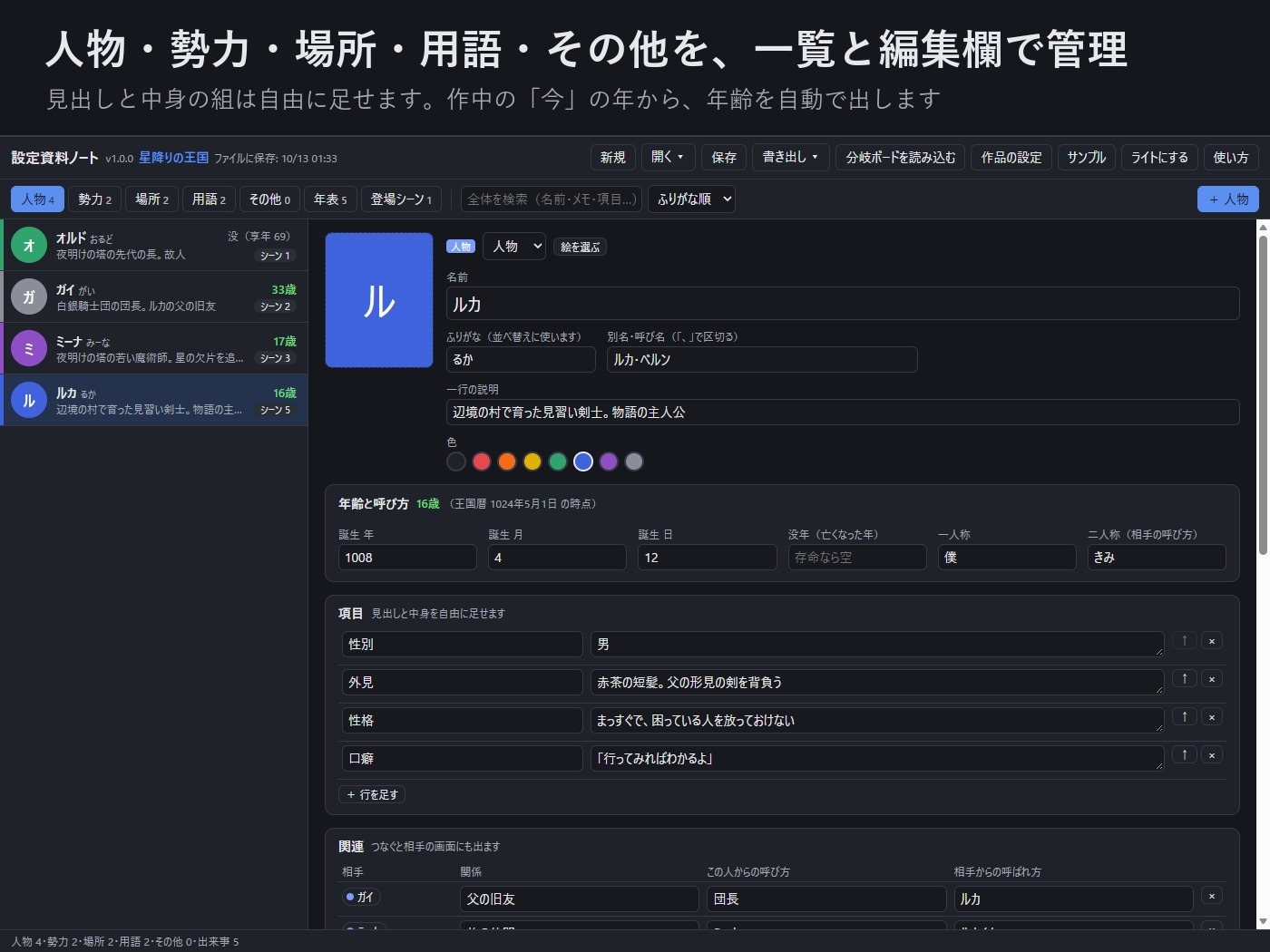Delete the 口癖 row

(x=1212, y=755)
